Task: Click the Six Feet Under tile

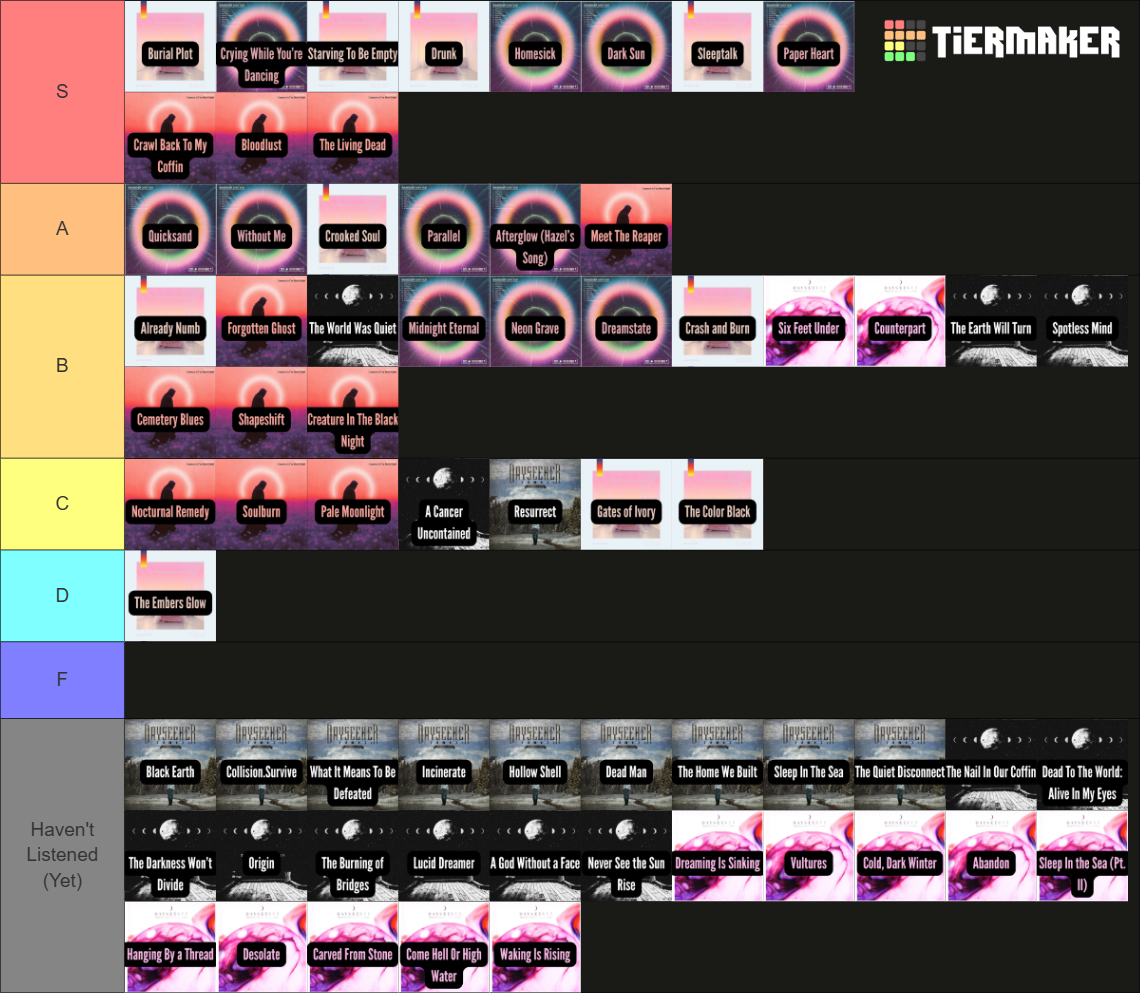Action: point(809,322)
